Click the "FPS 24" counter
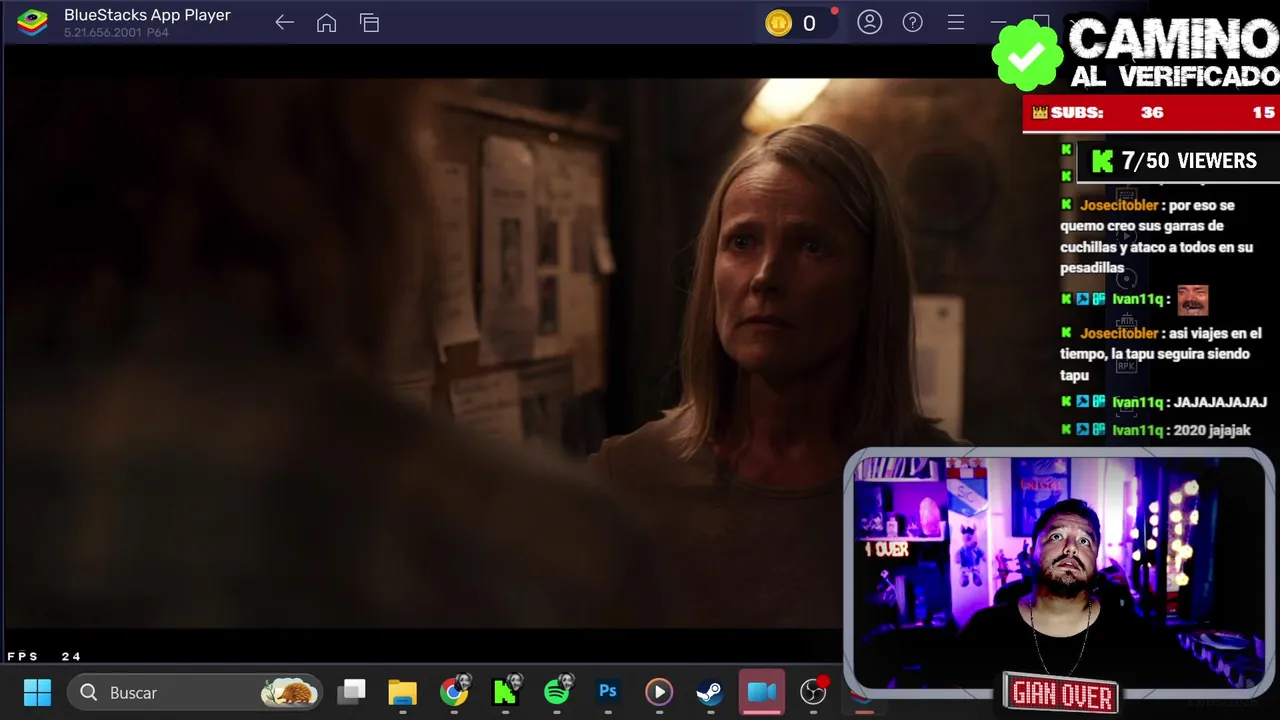The image size is (1280, 720). (x=44, y=657)
